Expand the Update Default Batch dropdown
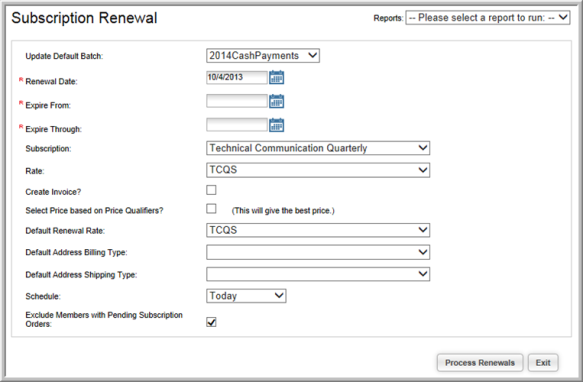 263,56
